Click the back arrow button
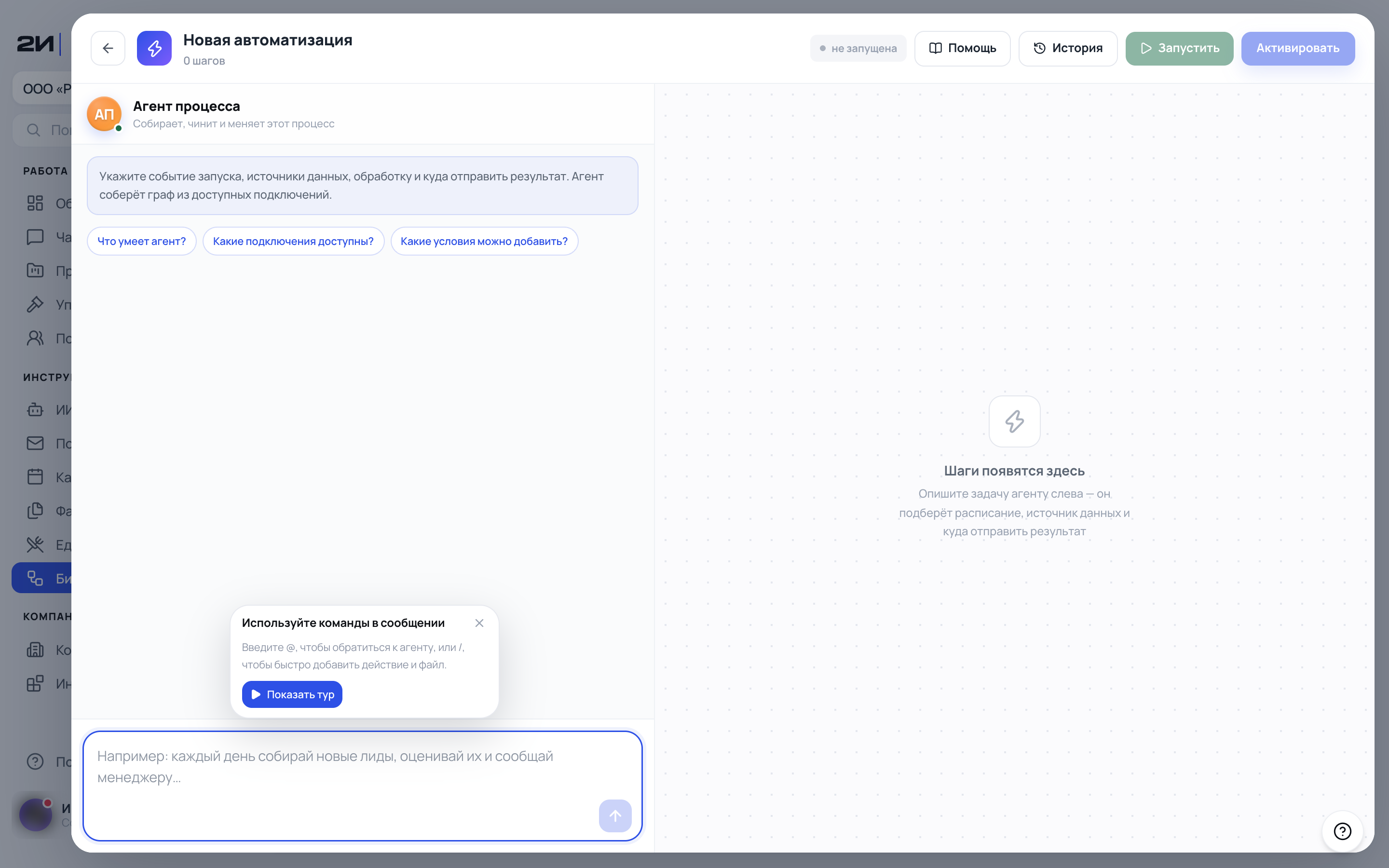1389x868 pixels. 108,48
